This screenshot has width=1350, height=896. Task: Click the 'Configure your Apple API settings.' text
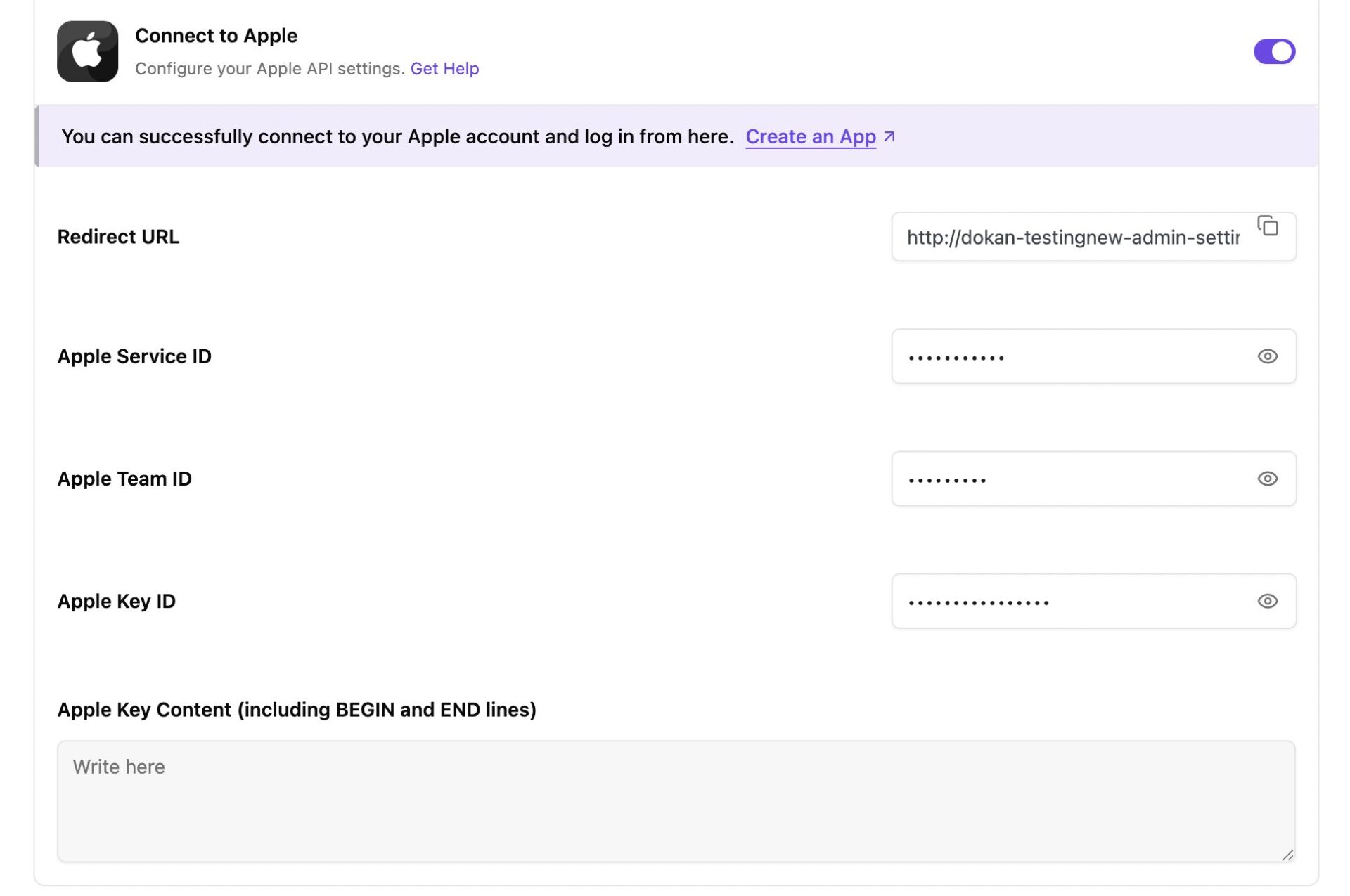(270, 69)
